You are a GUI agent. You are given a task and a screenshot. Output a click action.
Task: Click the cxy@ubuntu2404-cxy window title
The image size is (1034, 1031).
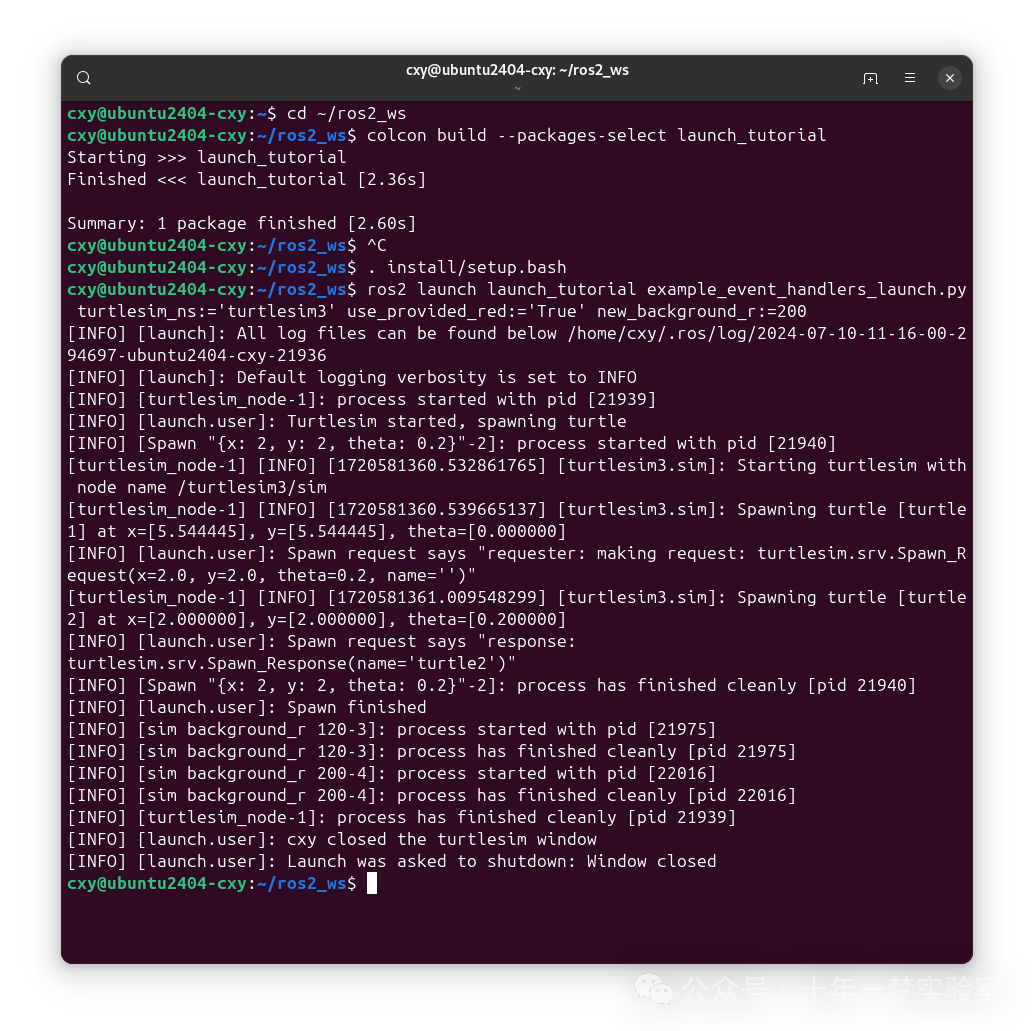click(516, 70)
